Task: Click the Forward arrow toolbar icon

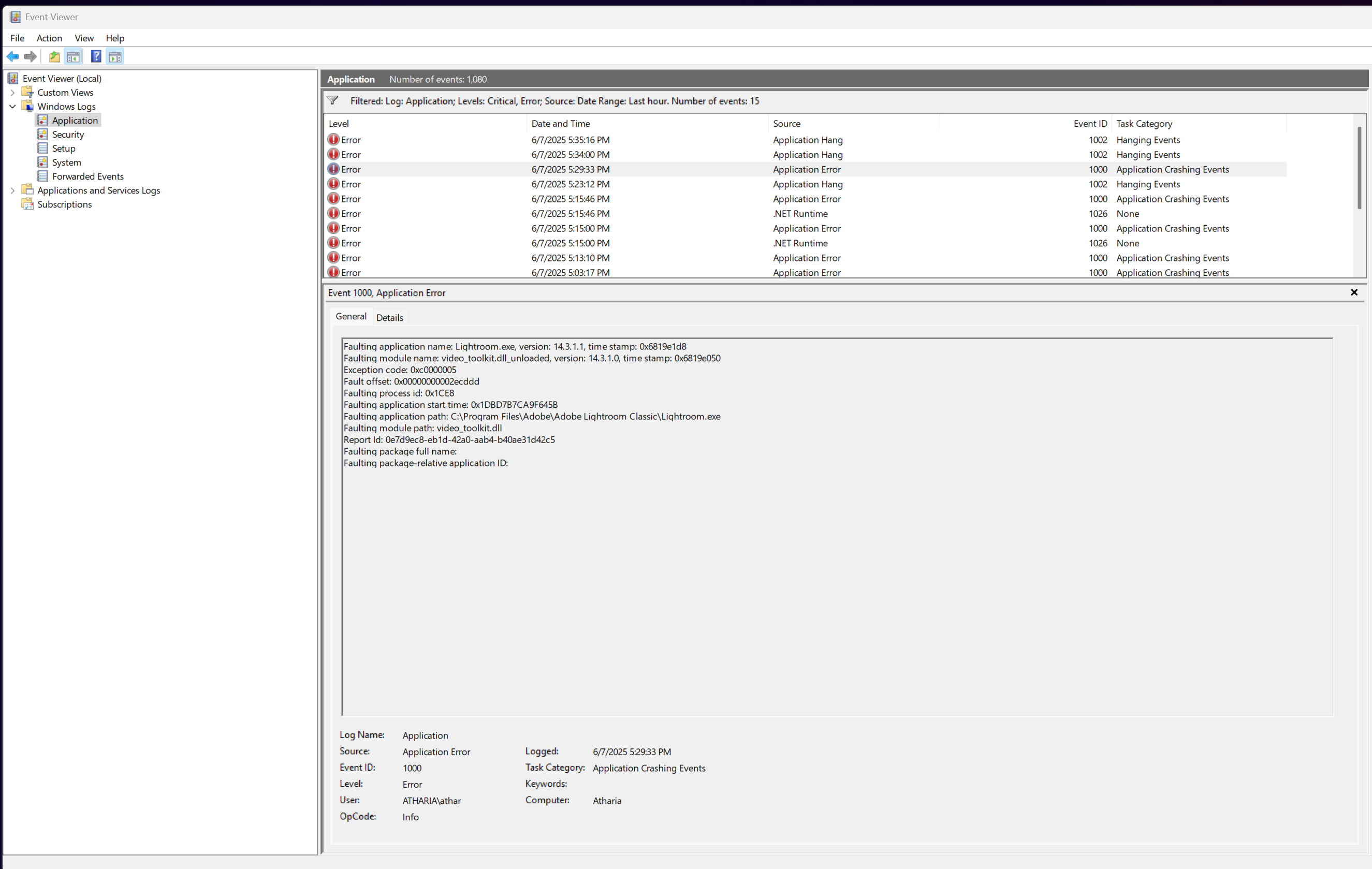Action: tap(31, 56)
